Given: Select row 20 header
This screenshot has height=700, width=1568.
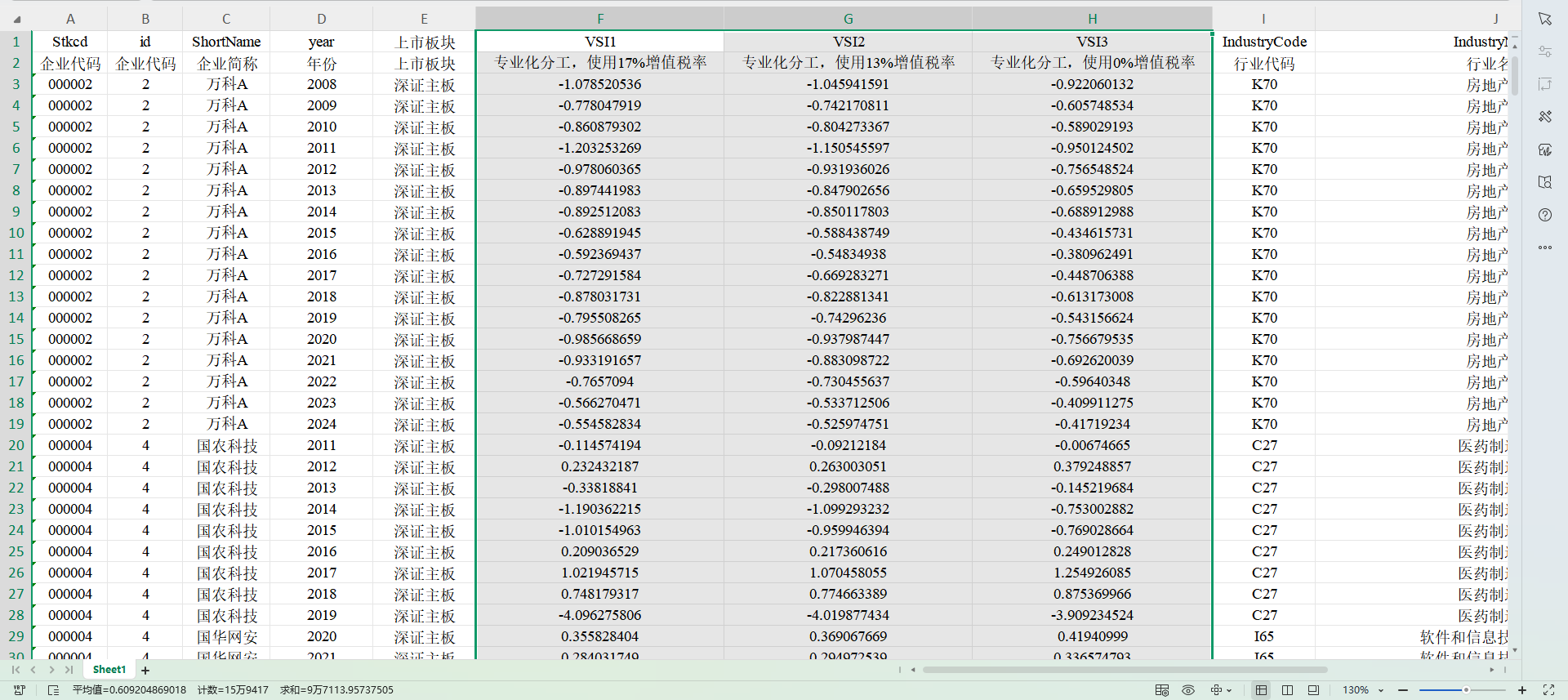Looking at the screenshot, I should [x=16, y=445].
